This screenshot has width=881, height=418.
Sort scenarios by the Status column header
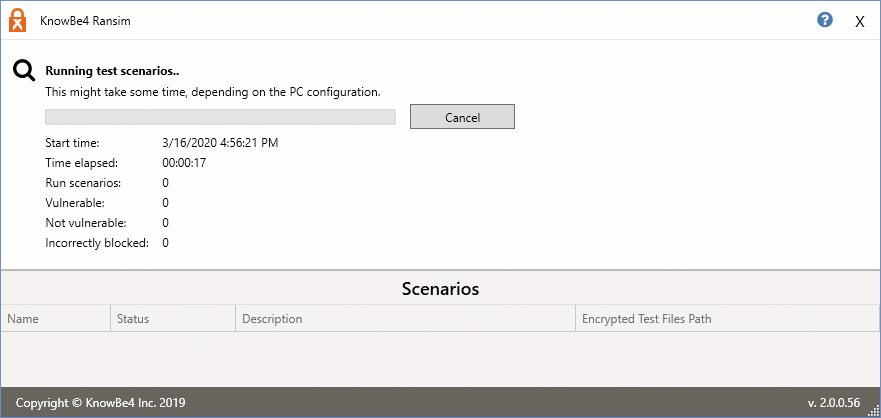tap(173, 319)
